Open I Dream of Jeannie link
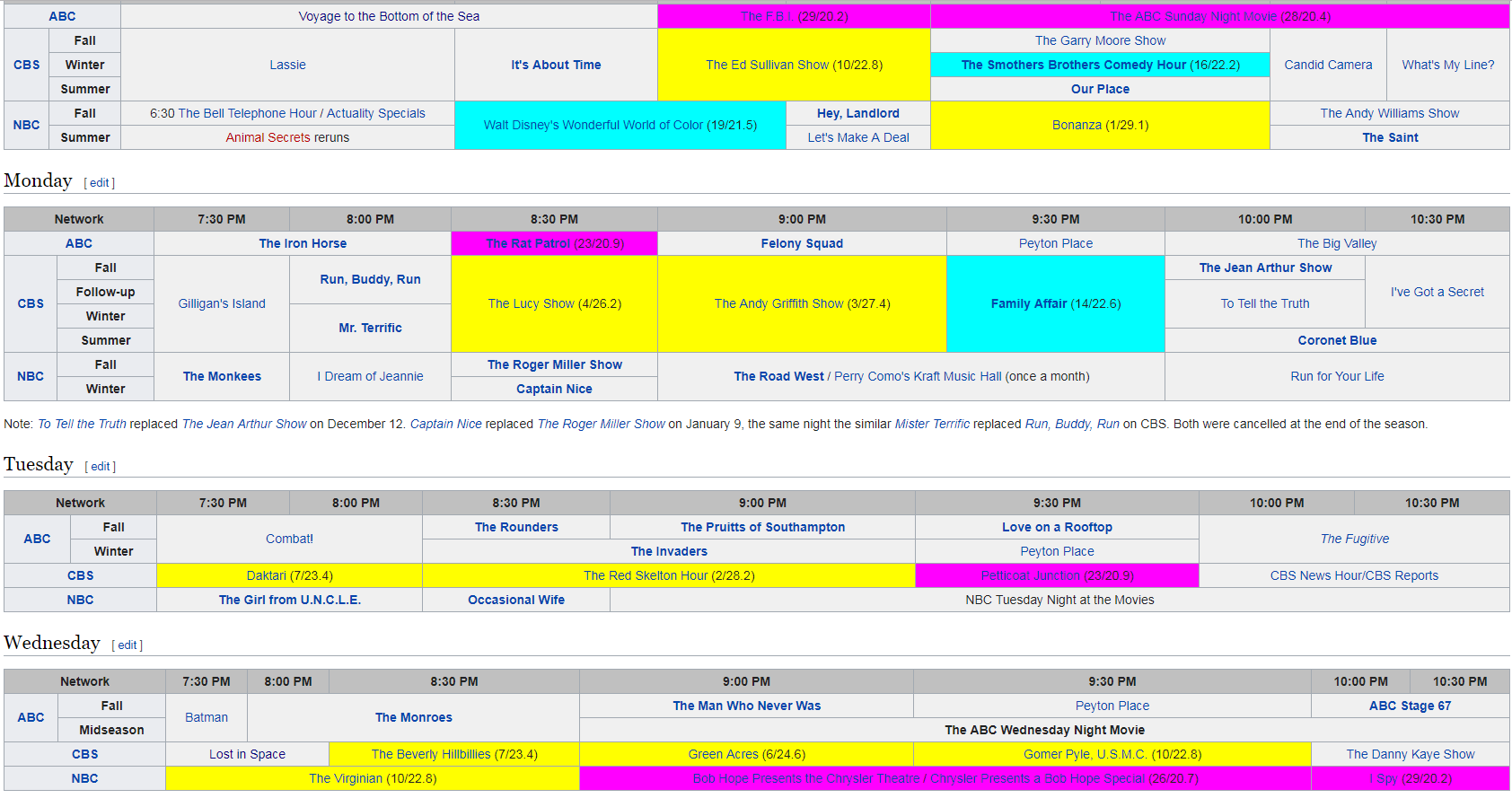Image resolution: width=1512 pixels, height=807 pixels. [370, 376]
